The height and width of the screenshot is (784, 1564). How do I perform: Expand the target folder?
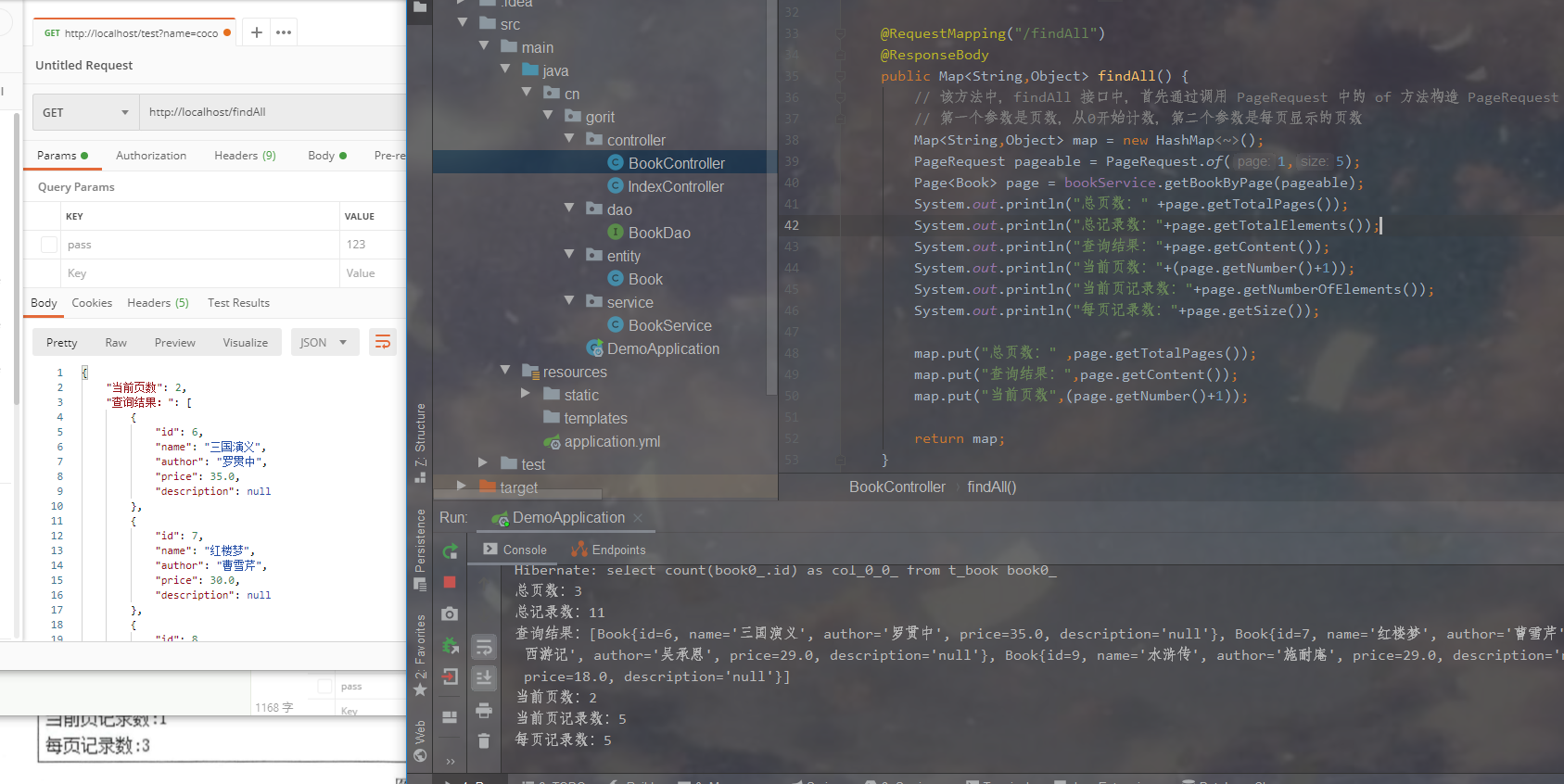point(462,486)
